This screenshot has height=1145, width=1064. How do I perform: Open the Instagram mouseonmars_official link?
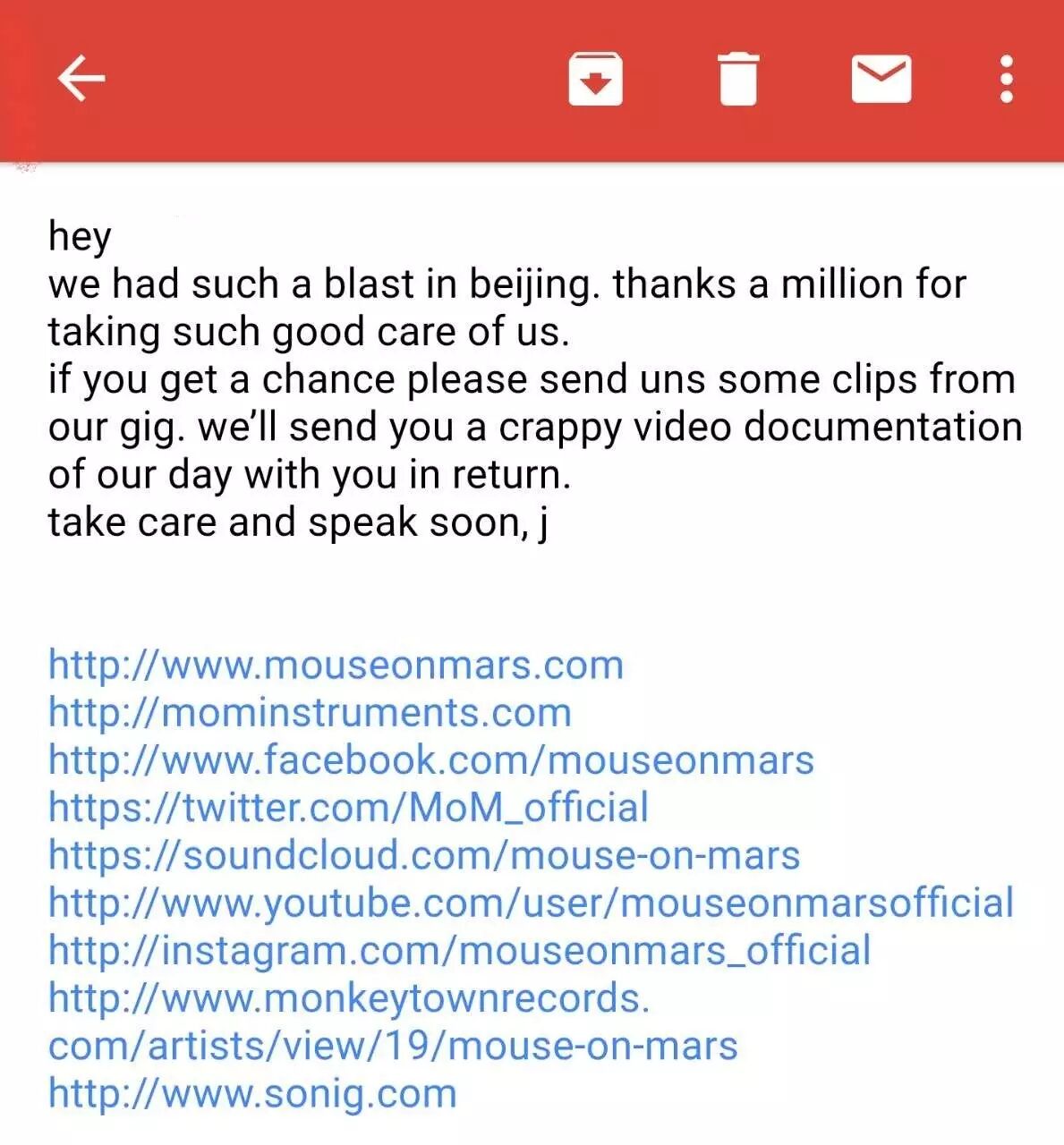pos(459,950)
